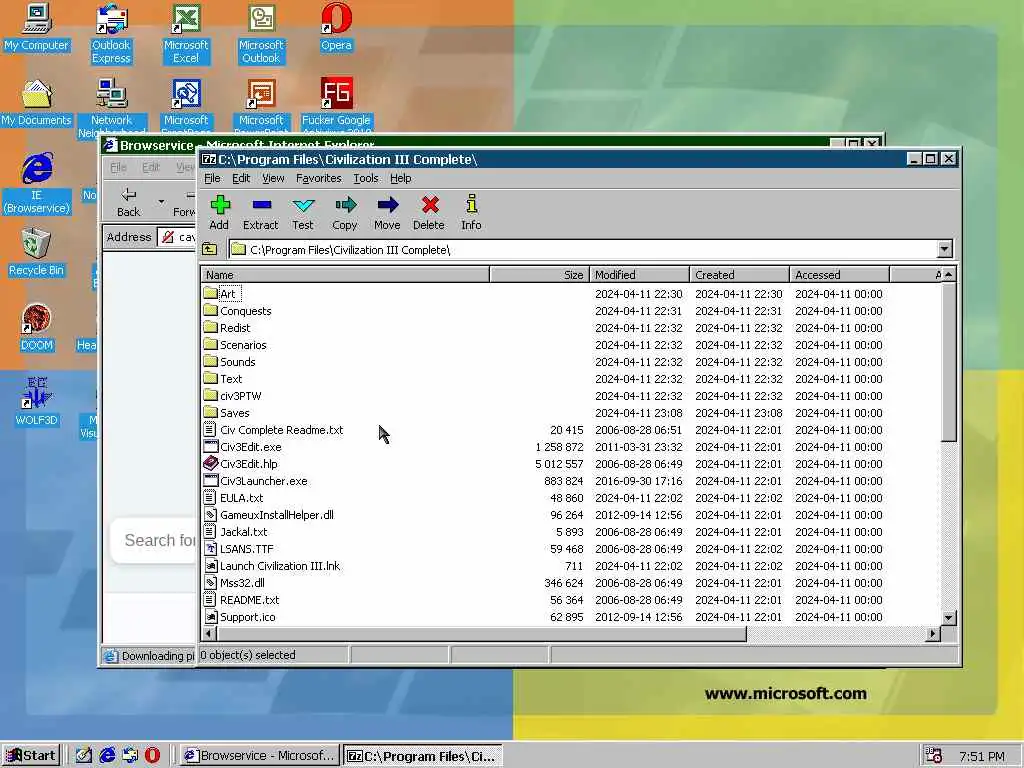Viewport: 1024px width, 768px height.
Task: Select the Mss32.dll file
Action: click(x=242, y=583)
